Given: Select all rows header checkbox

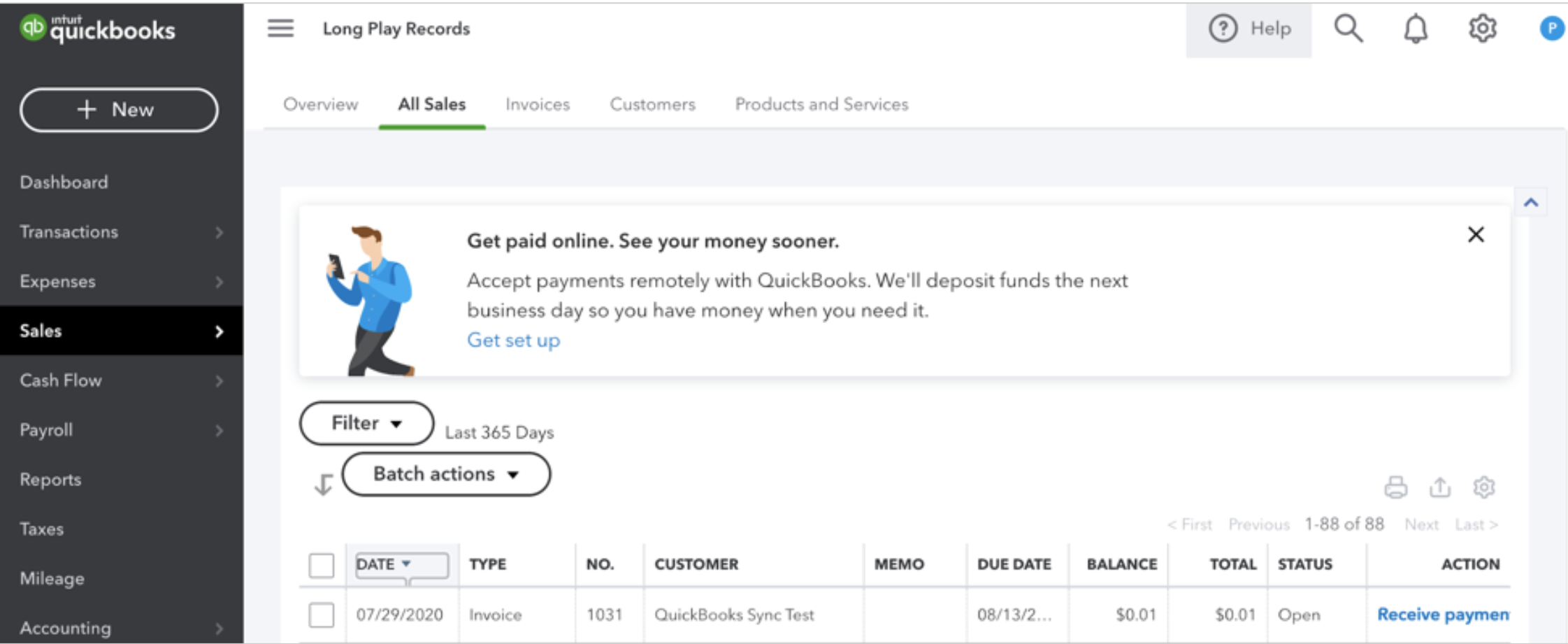Looking at the screenshot, I should pyautogui.click(x=322, y=565).
